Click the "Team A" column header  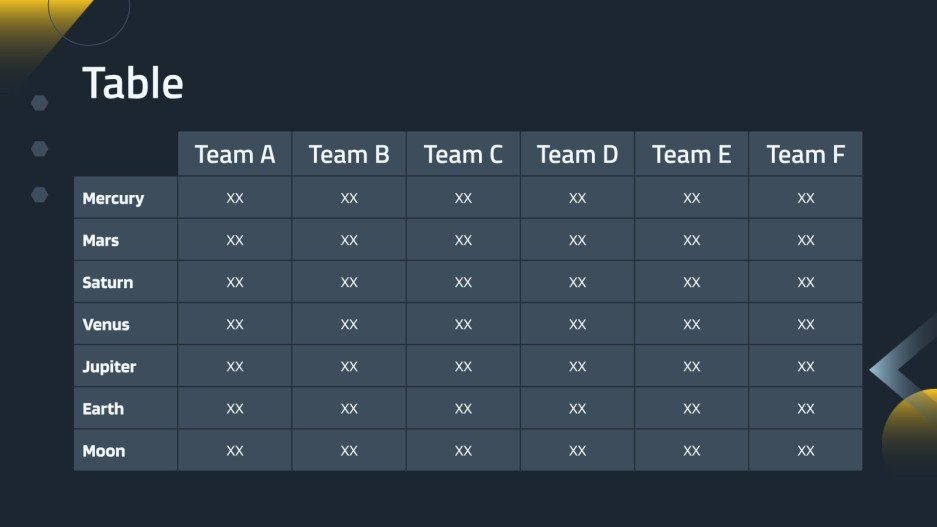click(x=235, y=154)
